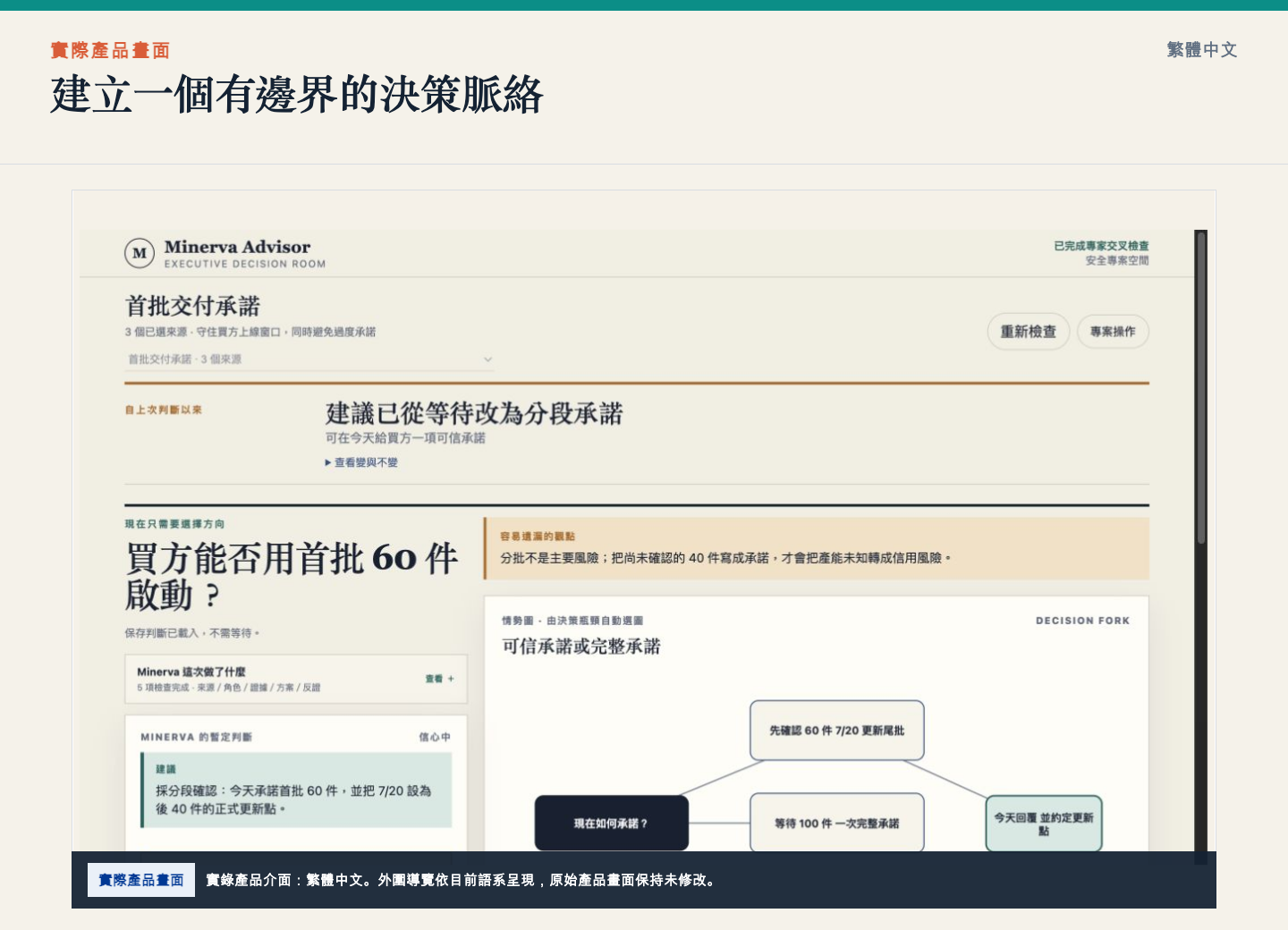The height and width of the screenshot is (930, 1288).
Task: Select the 繁體中文 language label
Action: [x=1202, y=50]
